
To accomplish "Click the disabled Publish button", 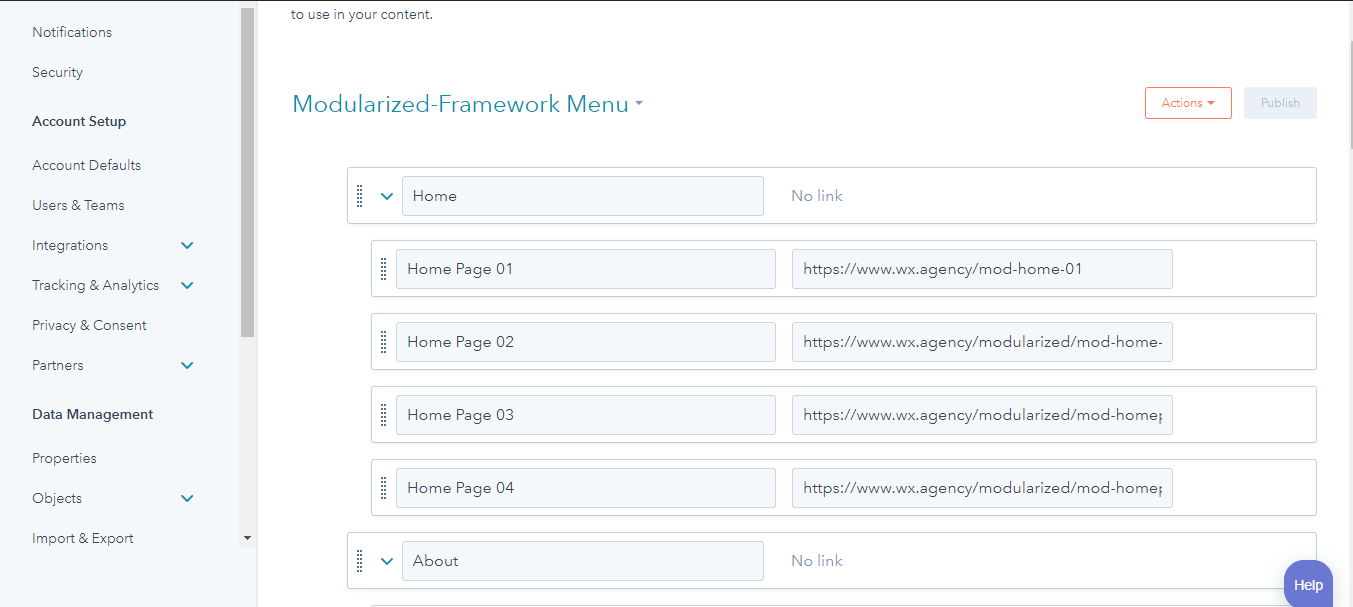I will coord(1280,103).
